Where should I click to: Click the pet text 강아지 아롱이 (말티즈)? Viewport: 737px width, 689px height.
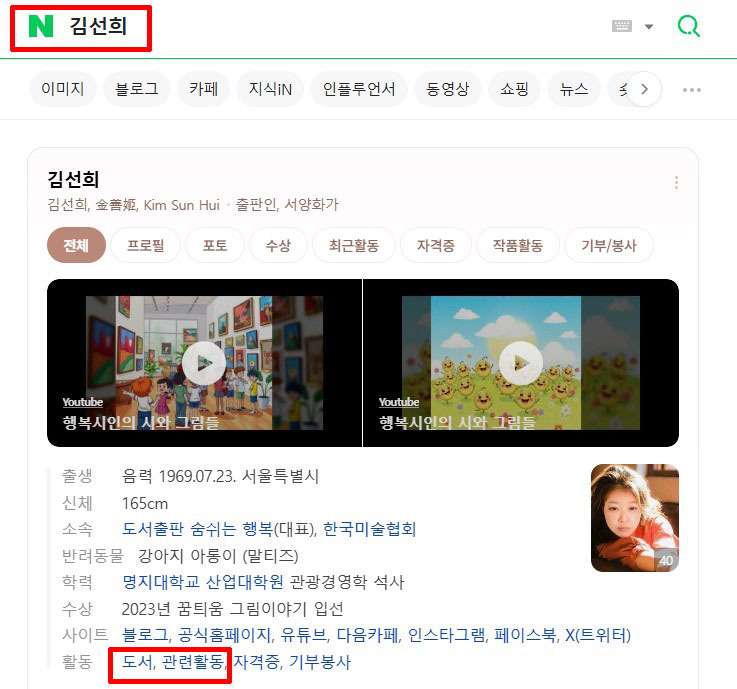[x=218, y=556]
